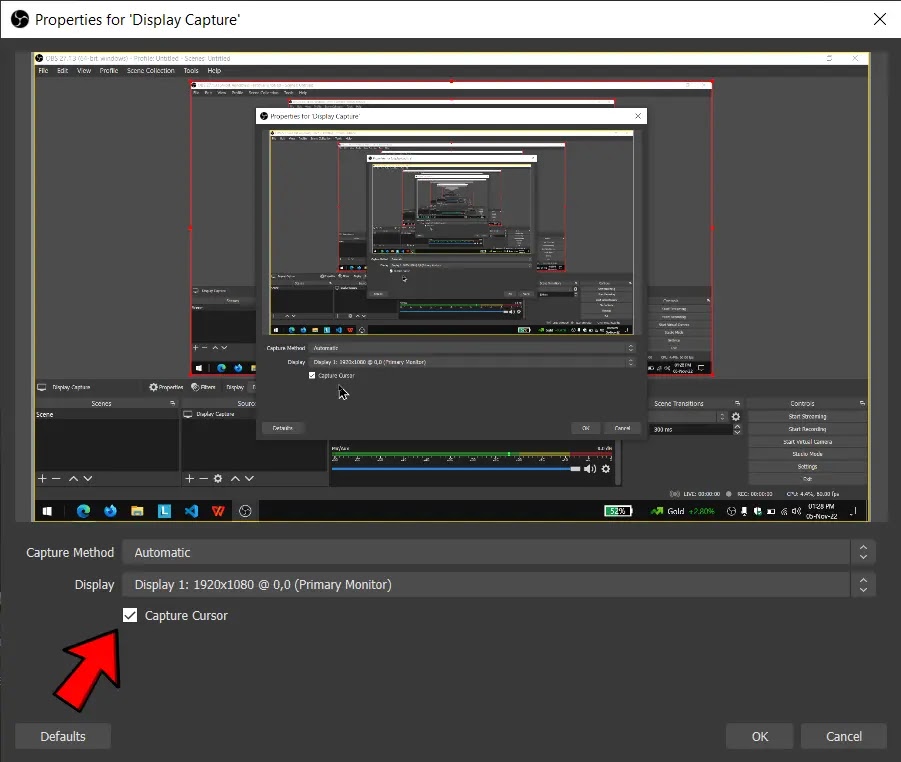Open blue L app on previewed taskbar

[164, 511]
